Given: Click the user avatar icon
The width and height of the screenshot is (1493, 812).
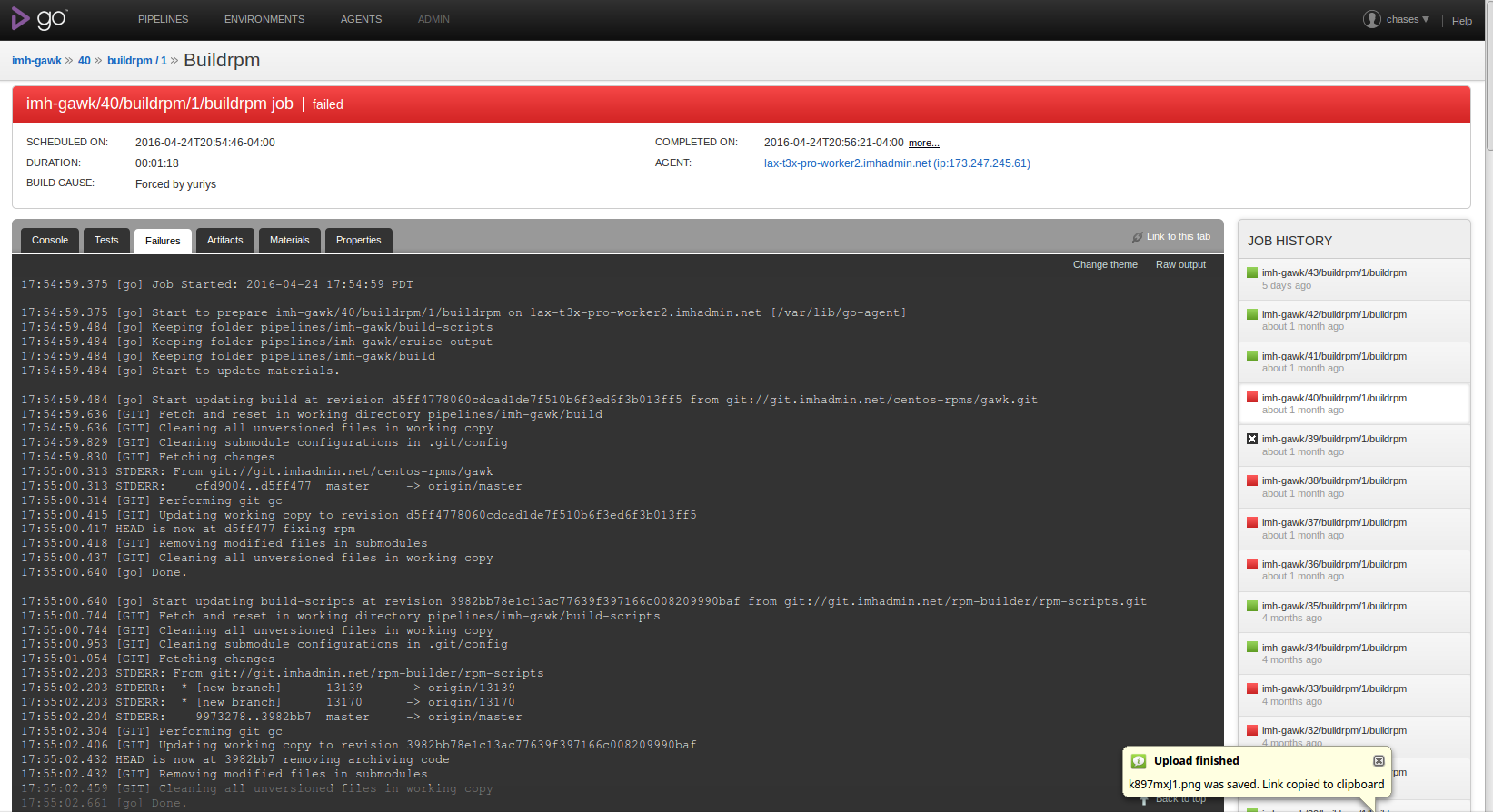Looking at the screenshot, I should (1371, 19).
